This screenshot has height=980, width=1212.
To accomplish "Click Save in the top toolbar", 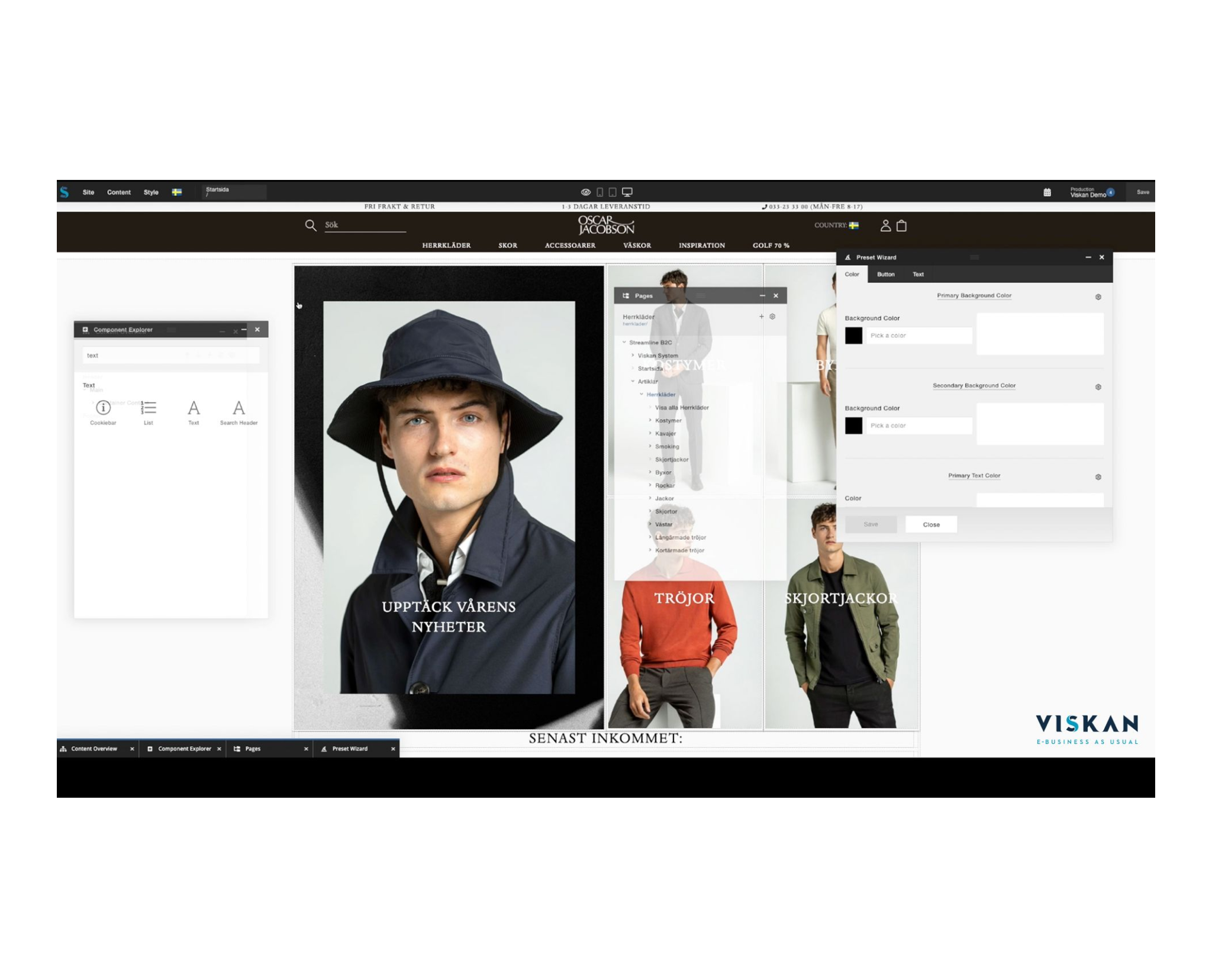I will 1143,192.
